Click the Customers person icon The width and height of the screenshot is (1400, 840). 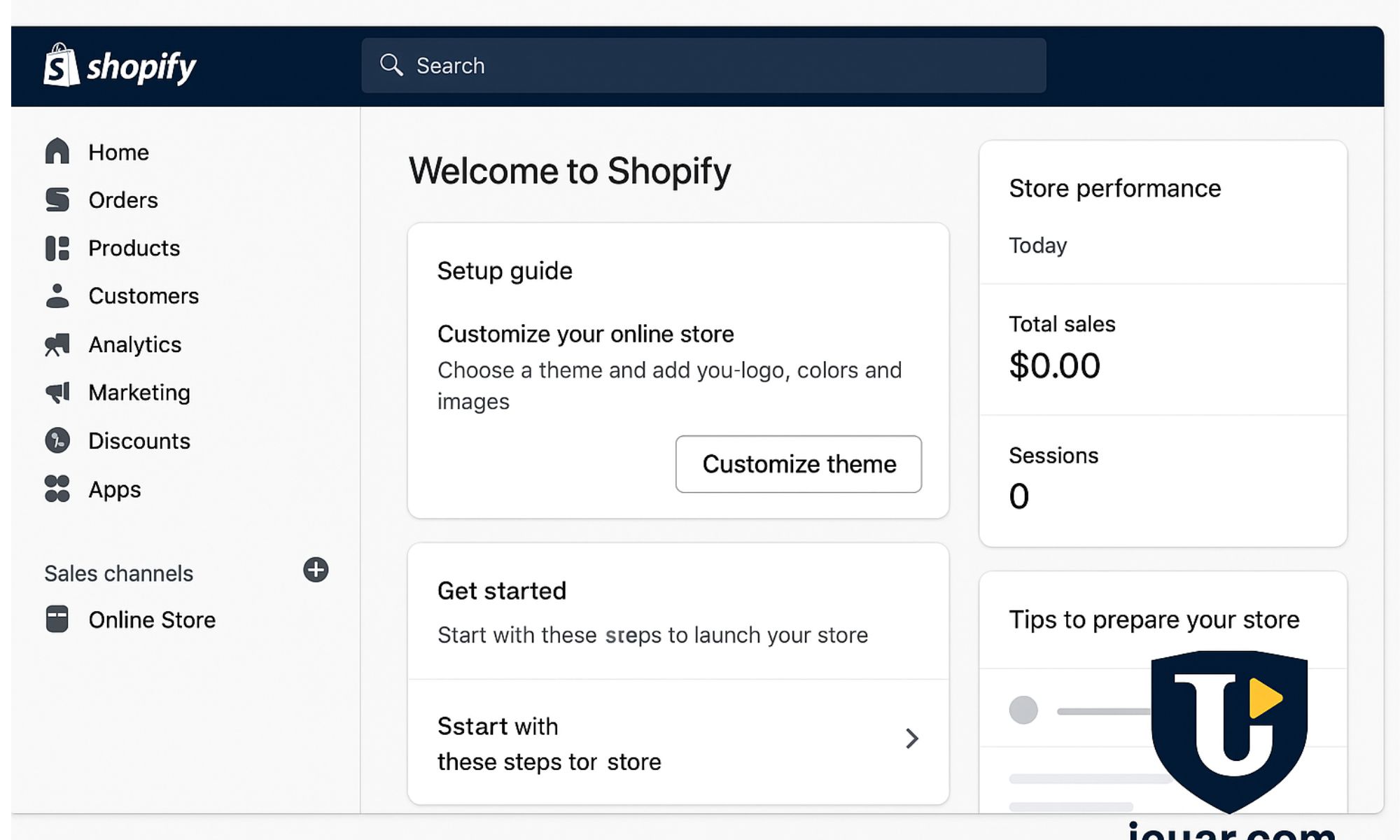point(57,296)
